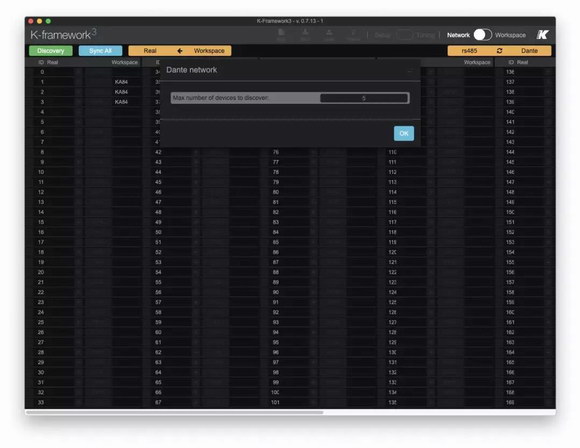580x448 pixels.
Task: Click the download/save icon in the toolbar
Action: pyautogui.click(x=305, y=34)
